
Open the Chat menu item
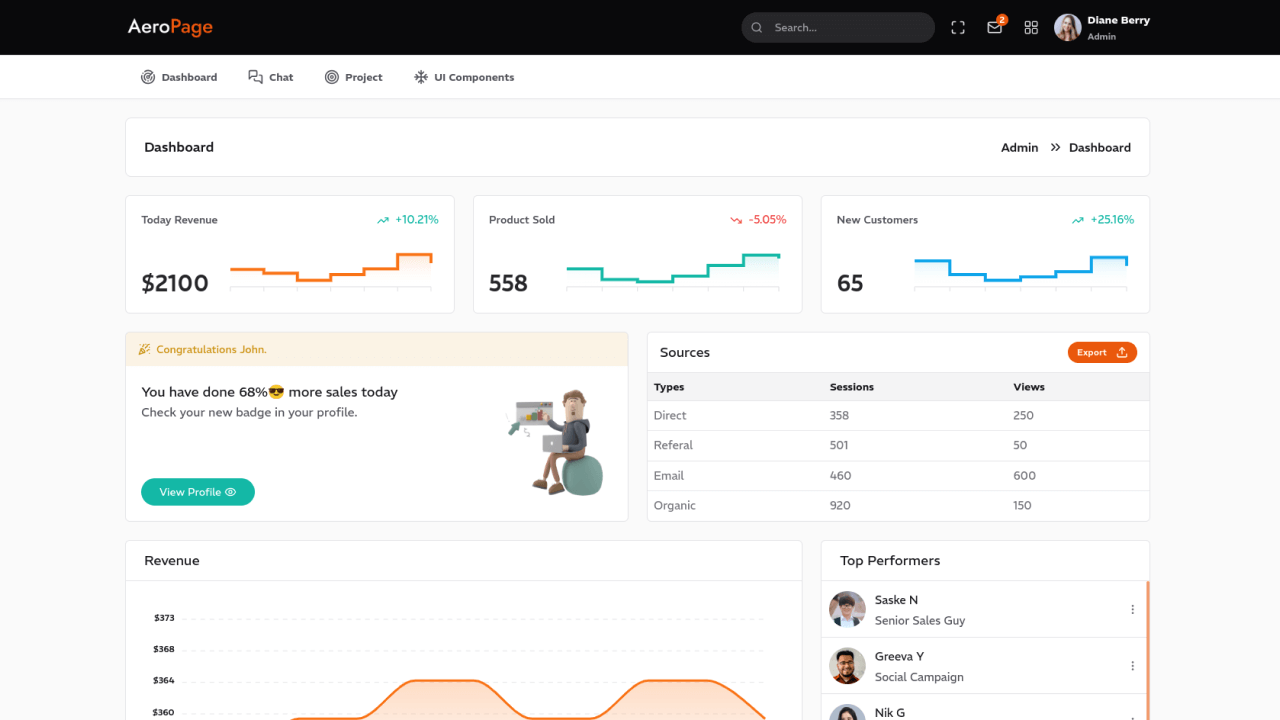click(271, 77)
